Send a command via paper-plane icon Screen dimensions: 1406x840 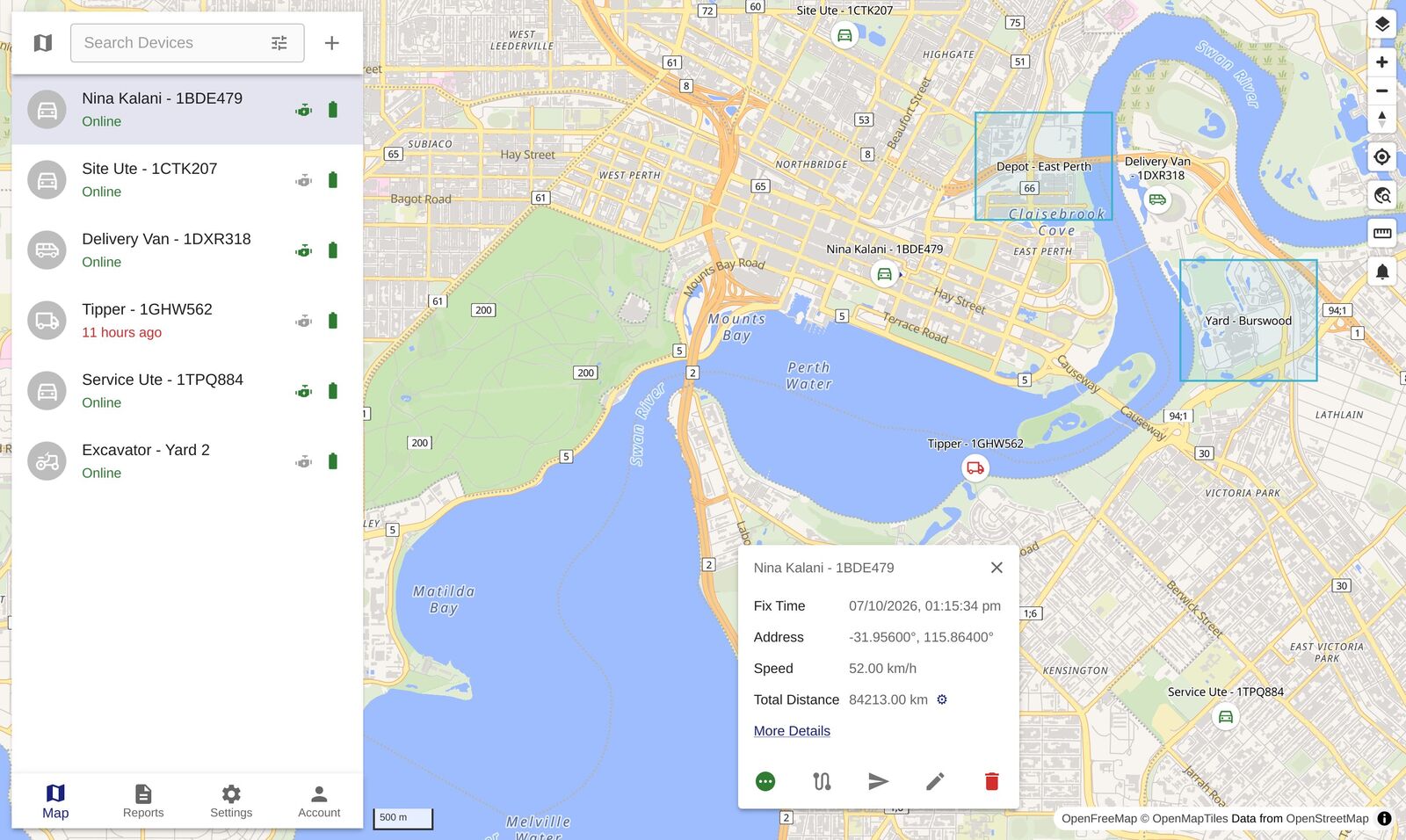879,781
